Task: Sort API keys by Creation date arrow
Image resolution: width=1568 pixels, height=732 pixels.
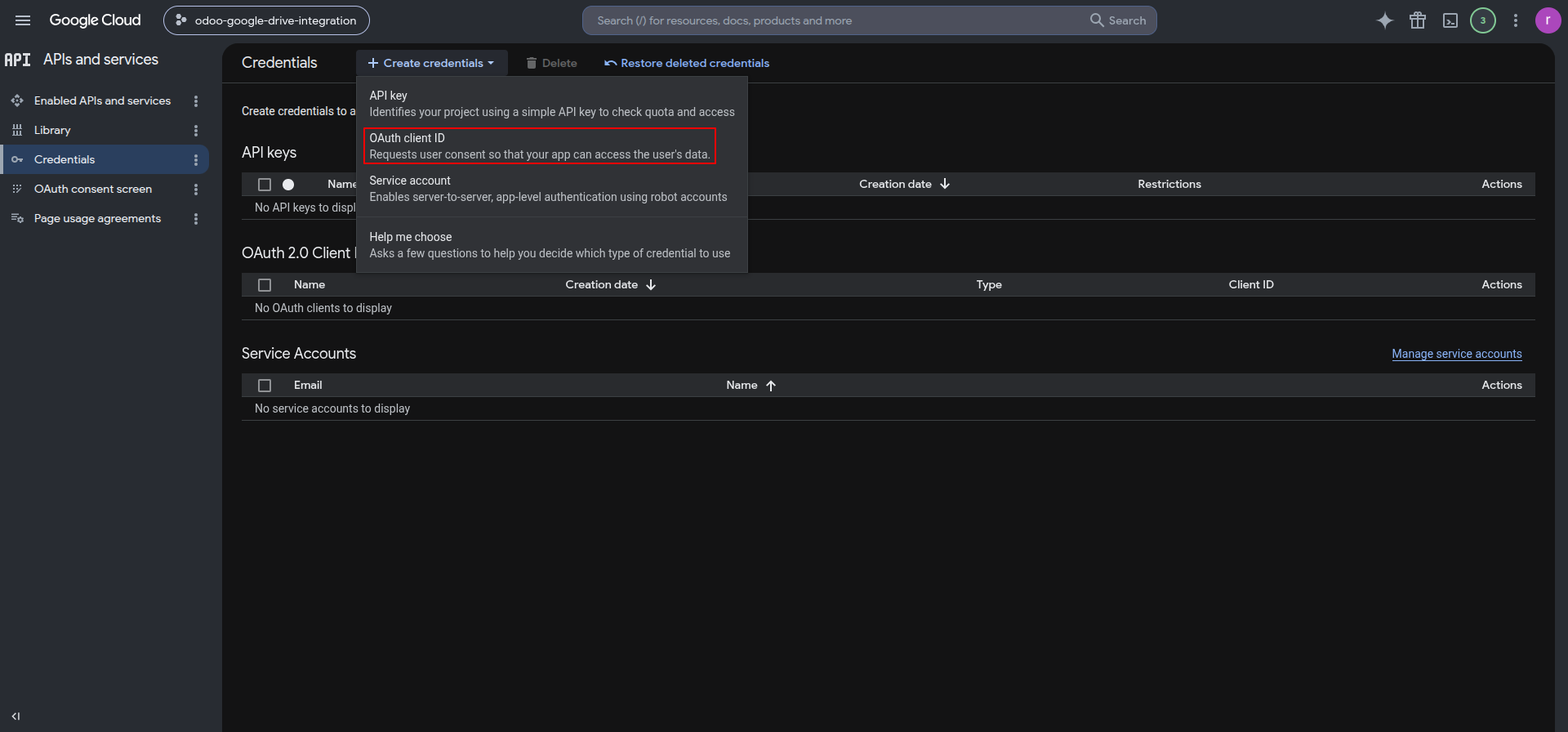Action: pyautogui.click(x=945, y=184)
